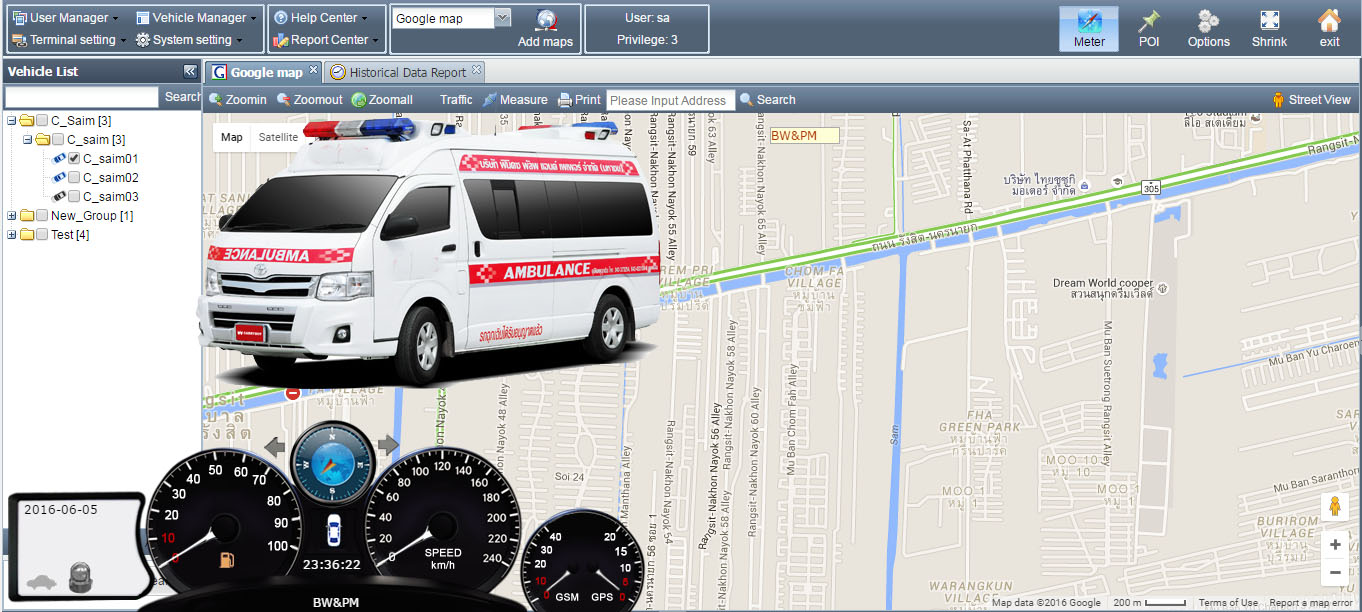Collapse the Vehicle List panel
Image resolution: width=1362 pixels, height=612 pixels.
(x=190, y=71)
